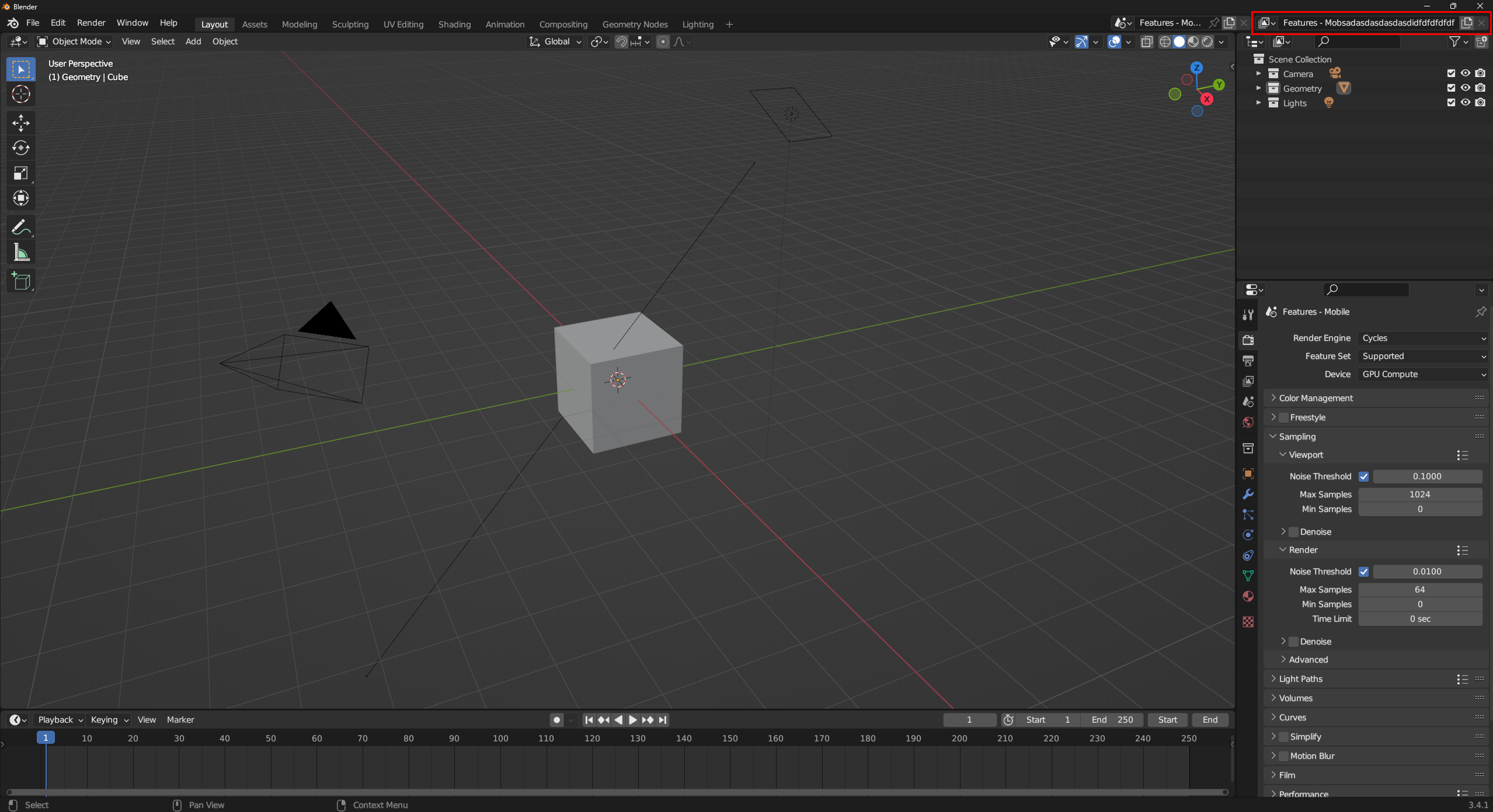Open the World properties tab
The height and width of the screenshot is (812, 1493).
(1248, 422)
